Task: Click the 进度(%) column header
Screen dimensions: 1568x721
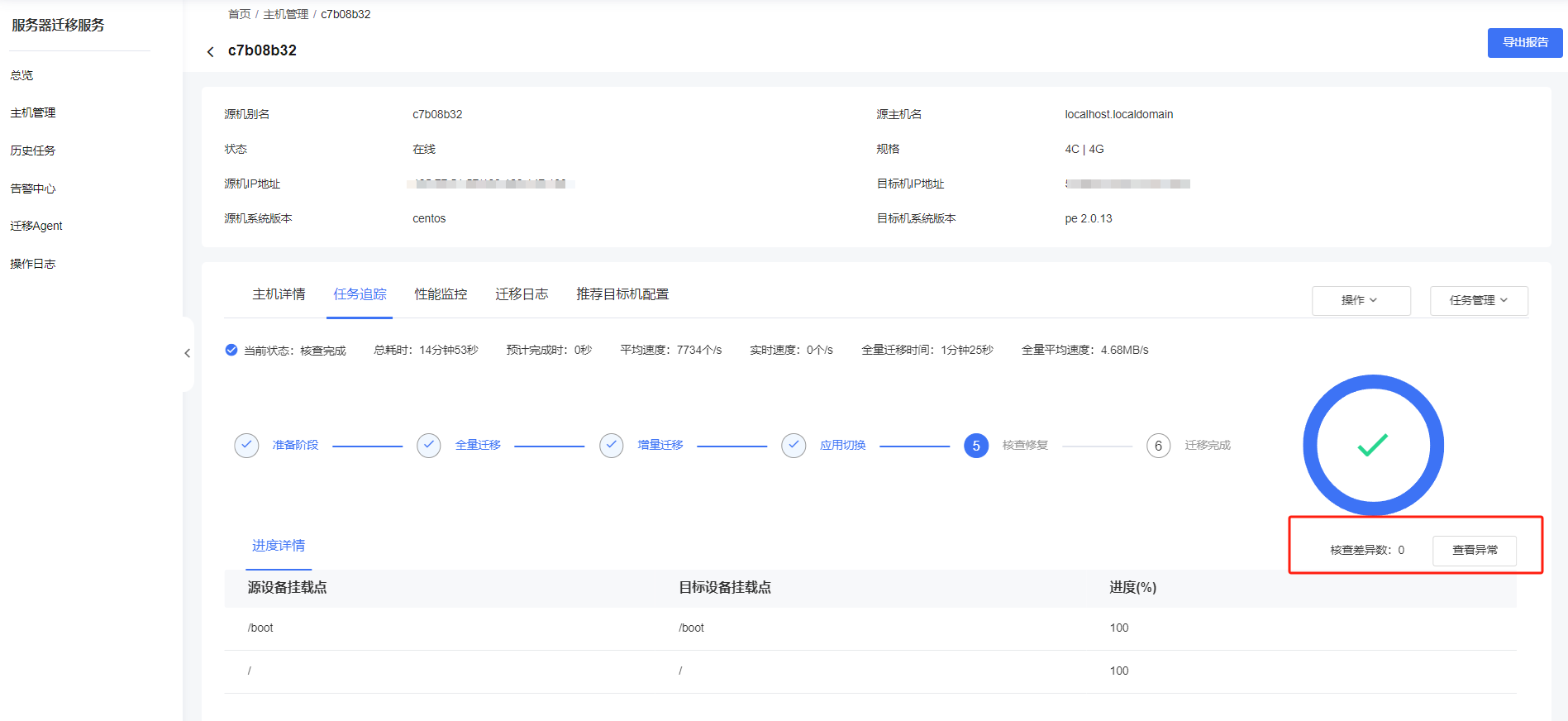Action: 1133,587
